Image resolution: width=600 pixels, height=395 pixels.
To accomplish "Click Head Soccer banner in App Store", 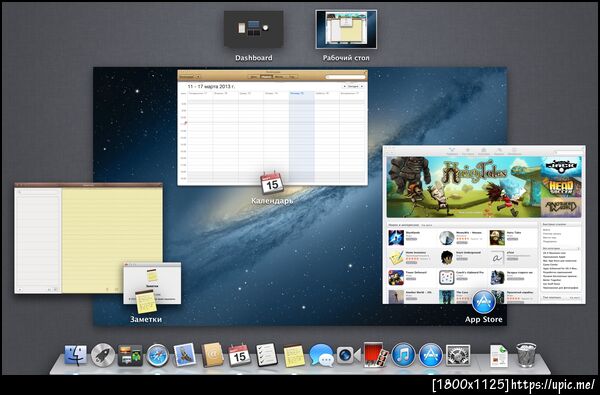I will [561, 187].
